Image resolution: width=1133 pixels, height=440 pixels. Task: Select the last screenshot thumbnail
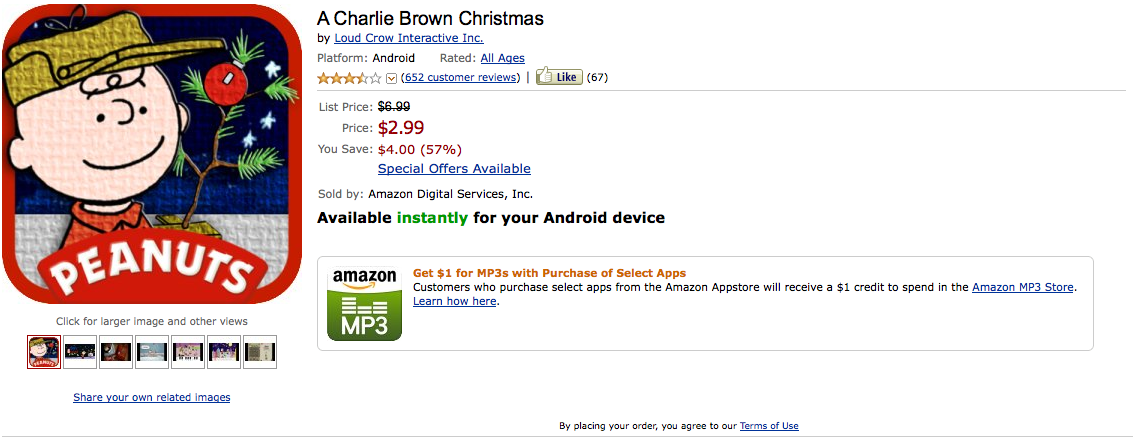[x=260, y=352]
